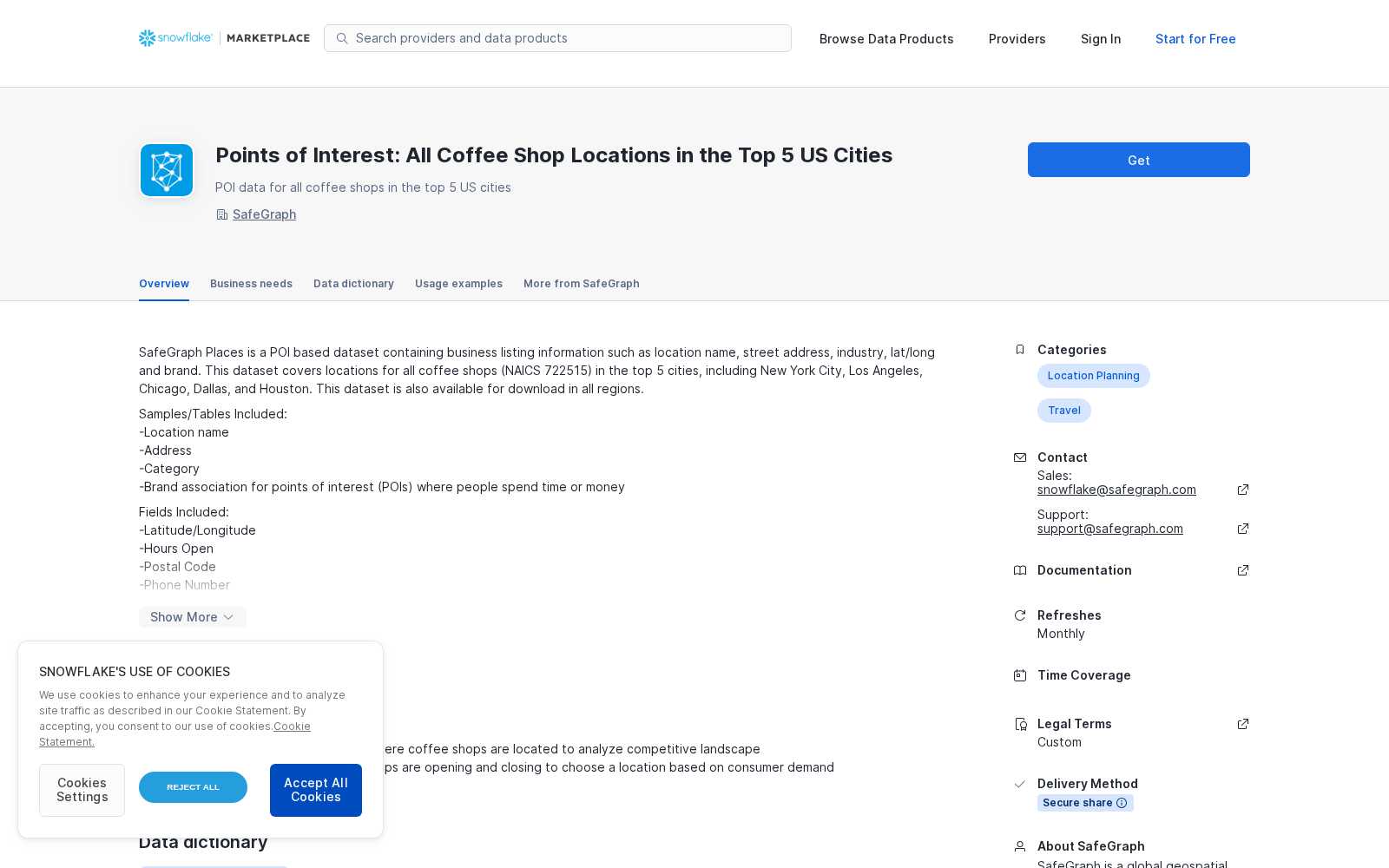This screenshot has width=1389, height=868.
Task: Click the Time Coverage calendar icon
Action: (1020, 675)
